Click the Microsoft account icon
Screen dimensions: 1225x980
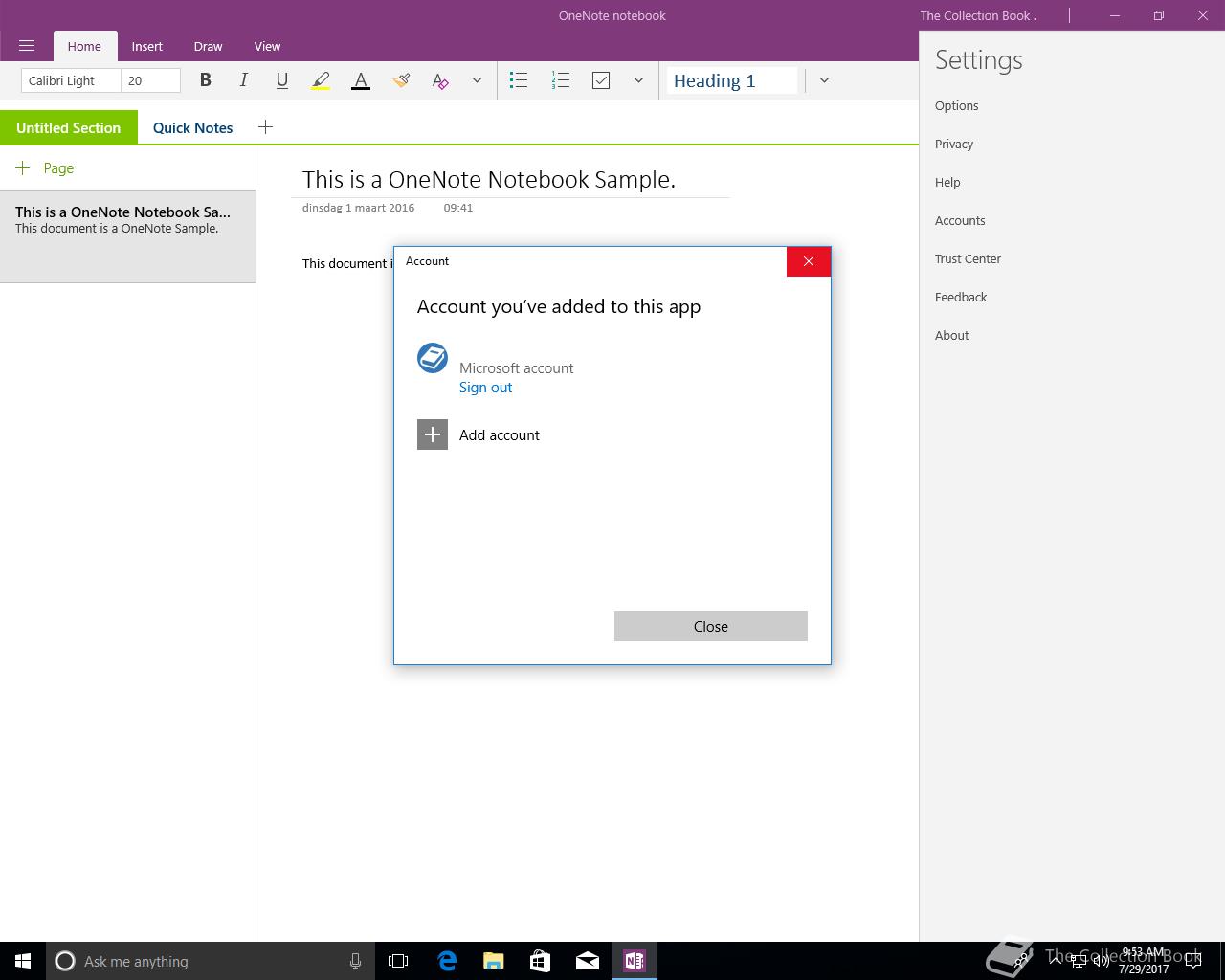tap(433, 358)
